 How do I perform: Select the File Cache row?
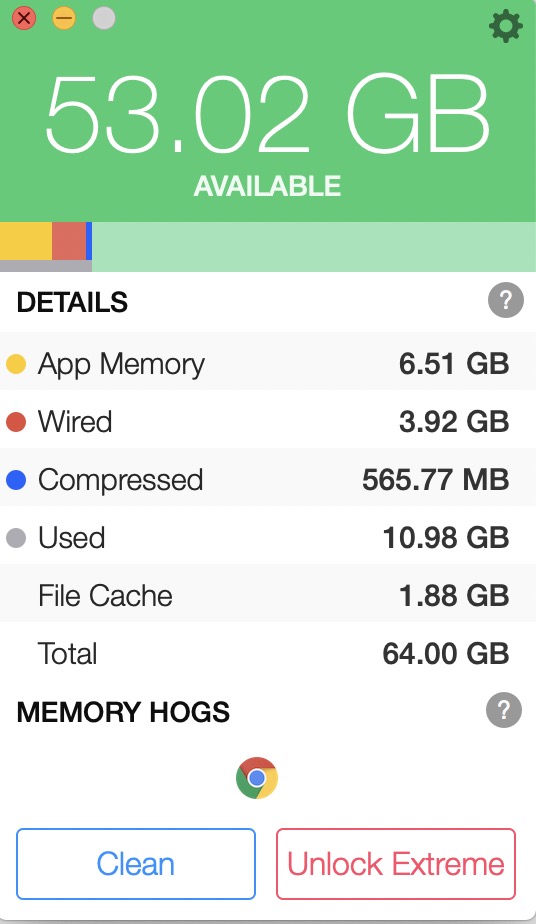[x=268, y=595]
